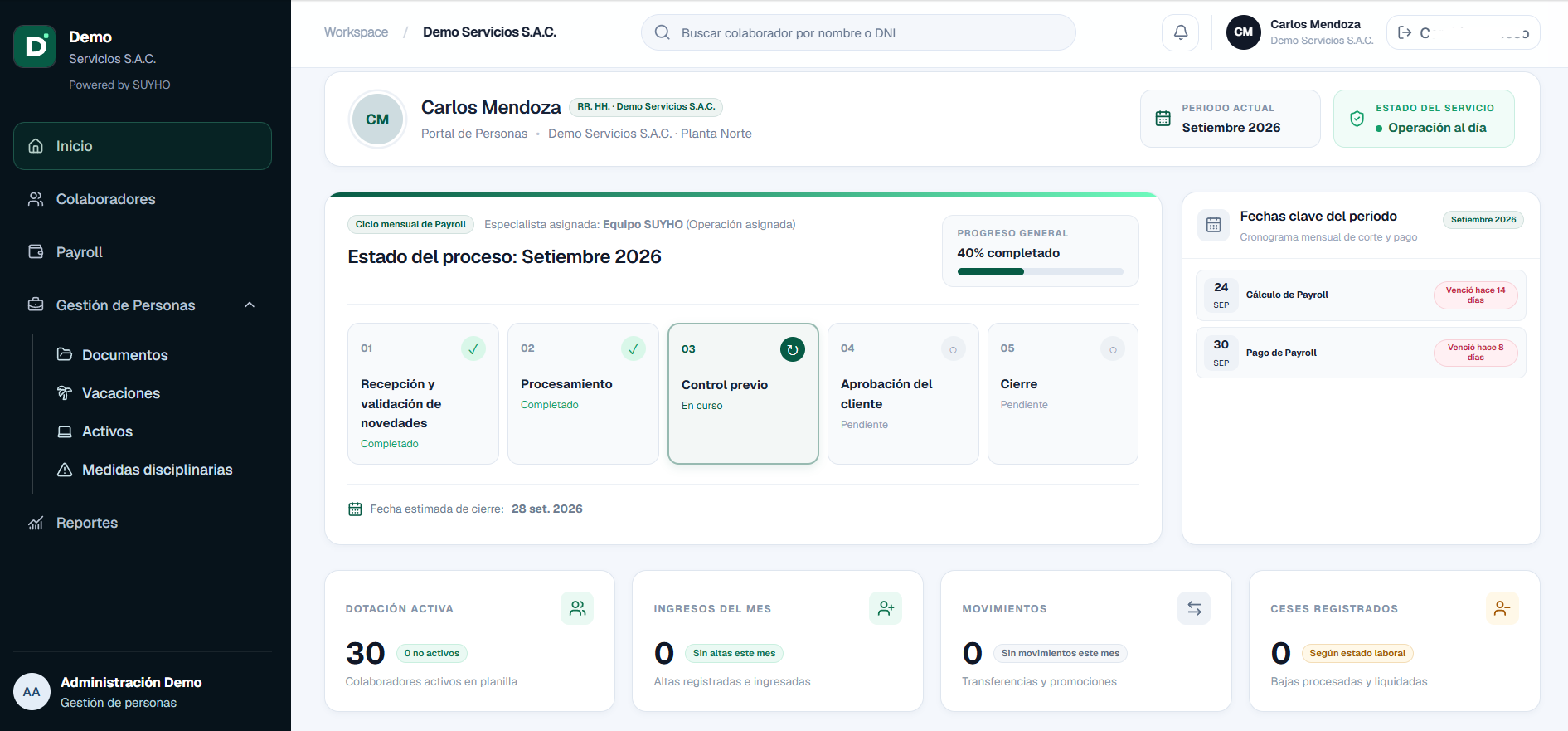This screenshot has height=731, width=1568.
Task: Click the 40% completado progress bar
Action: [1040, 272]
